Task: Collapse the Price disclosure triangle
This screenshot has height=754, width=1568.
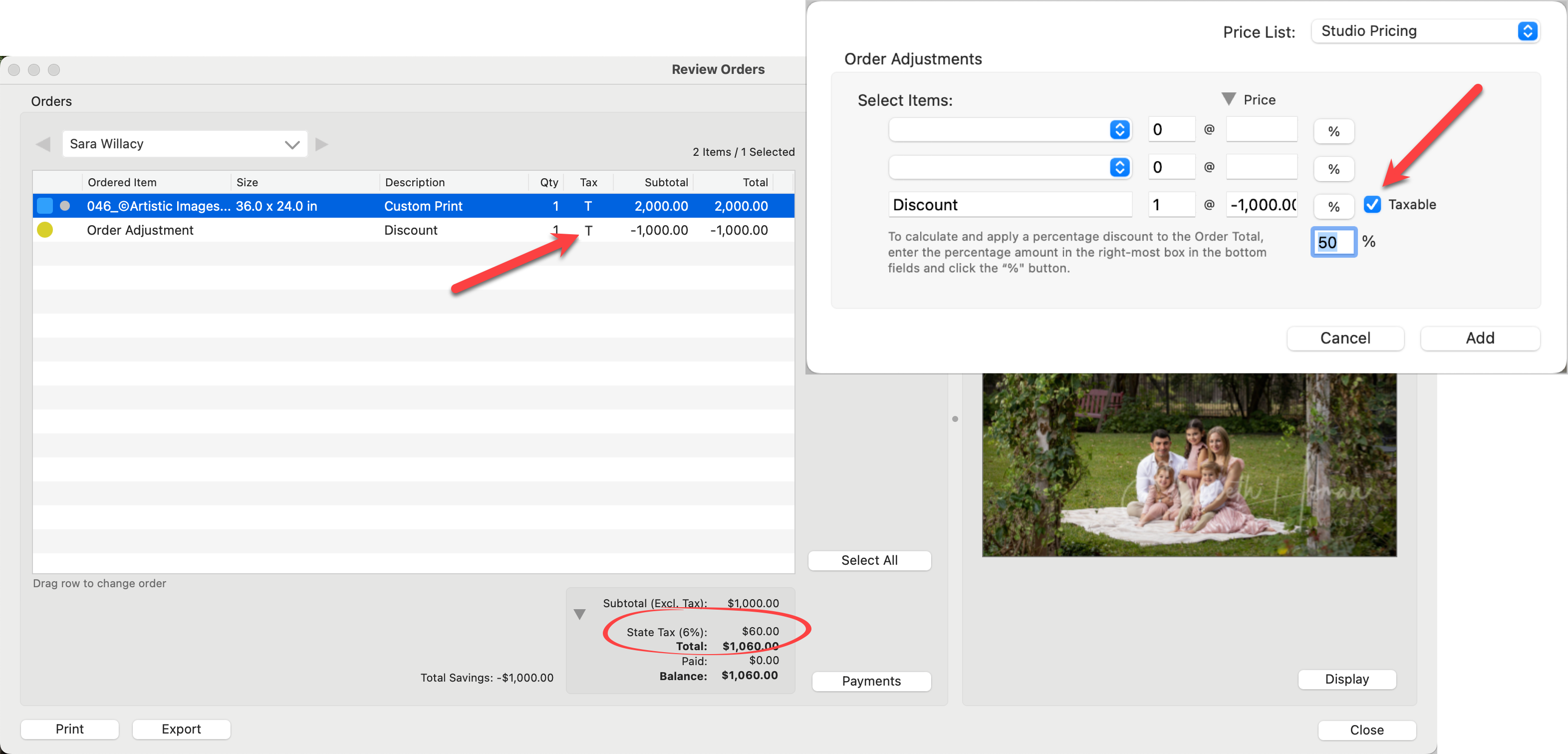Action: pyautogui.click(x=1228, y=99)
